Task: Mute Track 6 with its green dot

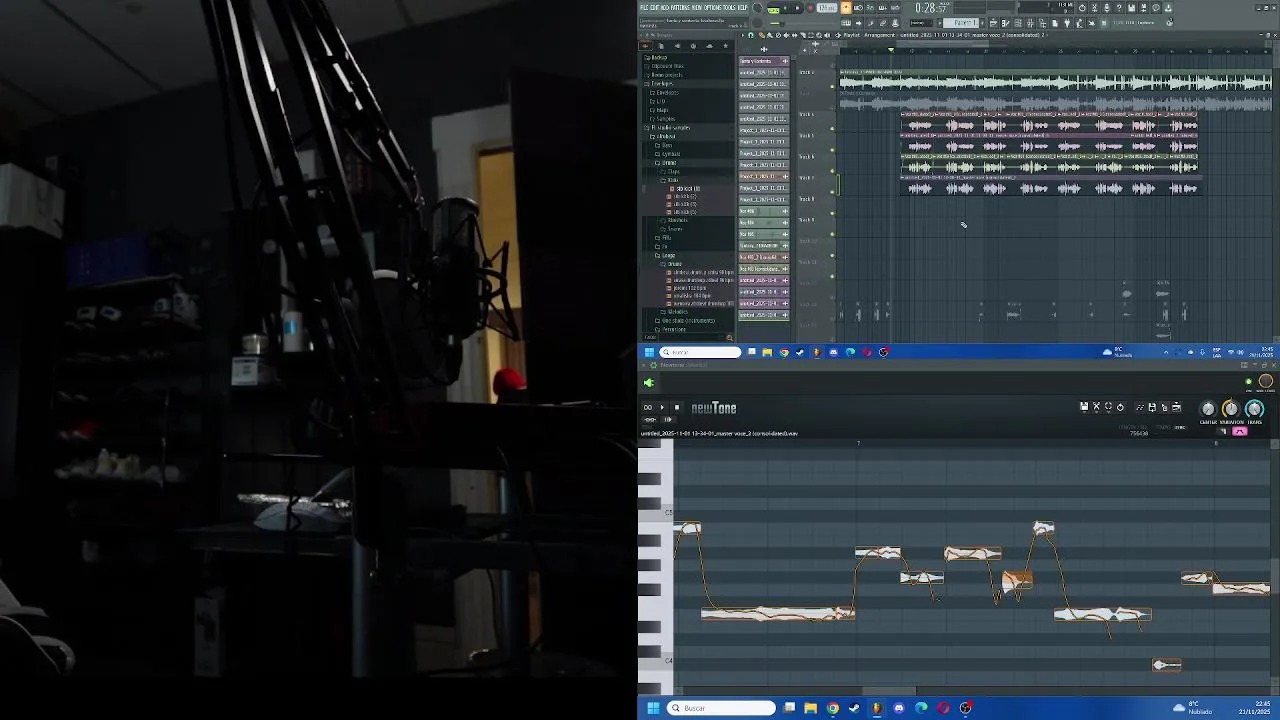Action: [832, 171]
